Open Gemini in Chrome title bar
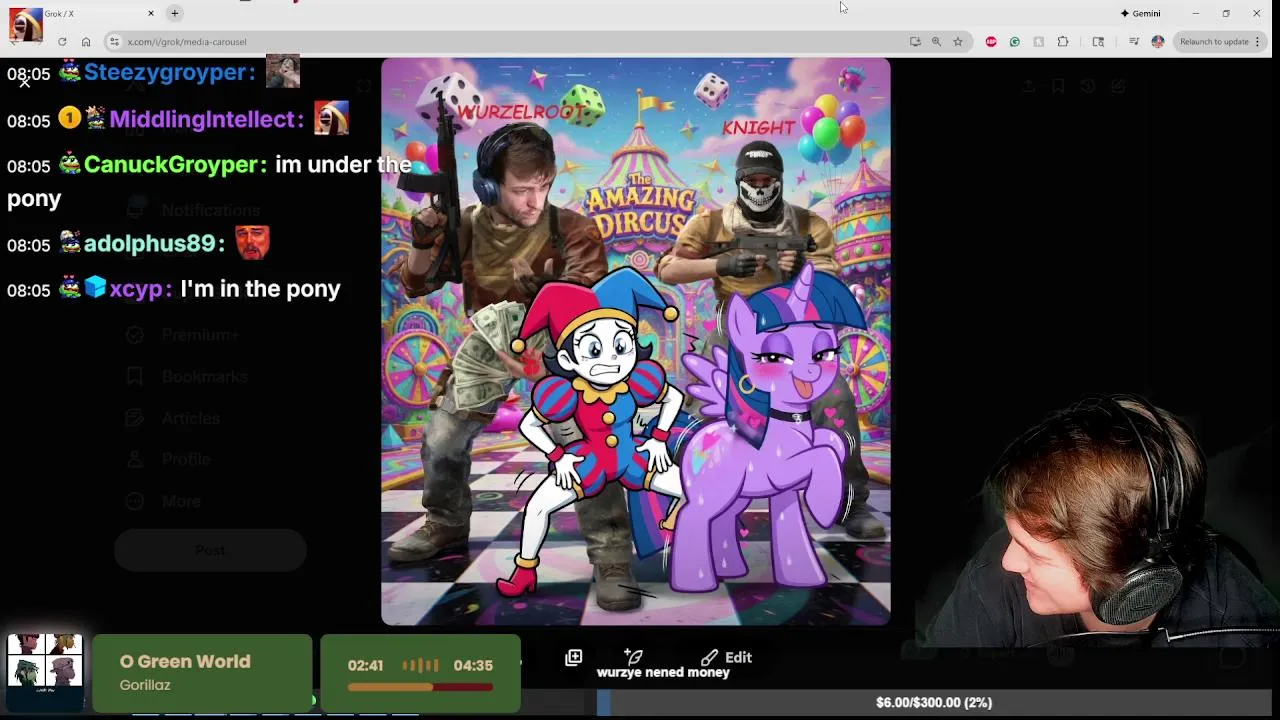Image resolution: width=1280 pixels, height=720 pixels. (1140, 13)
